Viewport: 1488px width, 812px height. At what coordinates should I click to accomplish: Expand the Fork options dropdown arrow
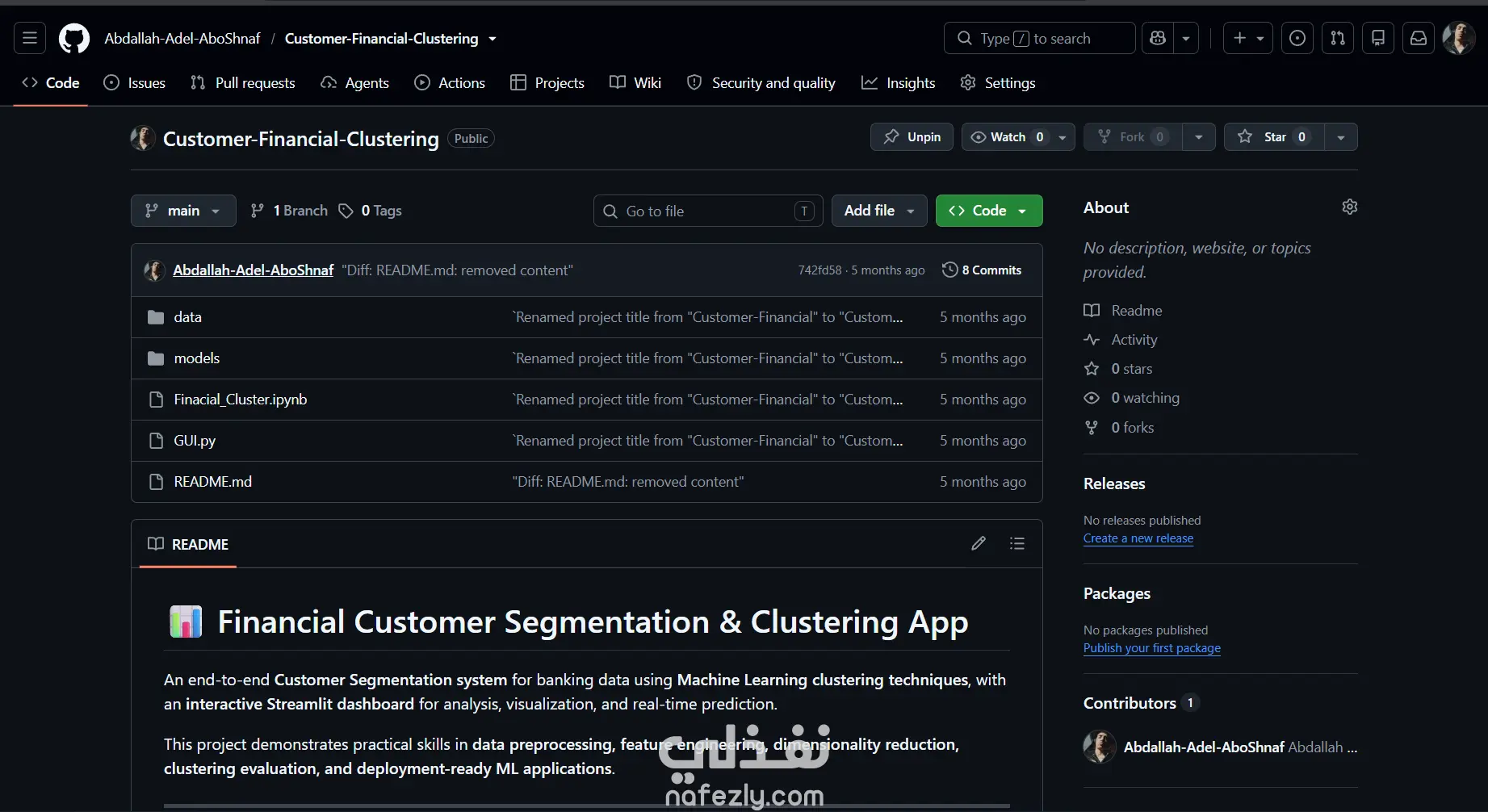1199,137
